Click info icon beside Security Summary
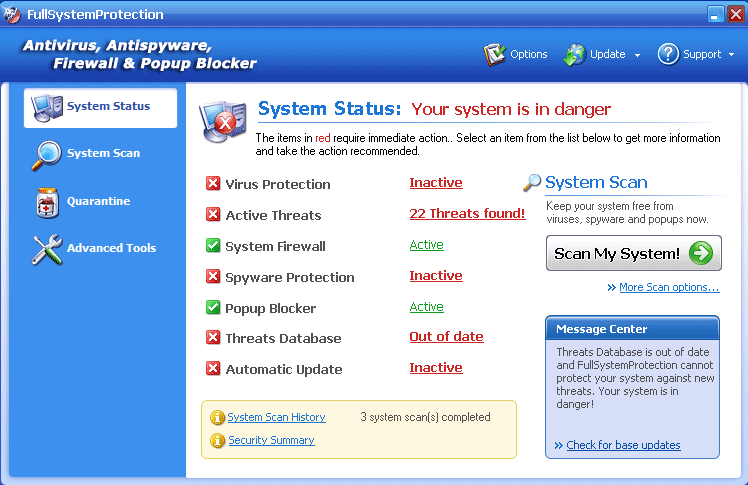 point(217,441)
